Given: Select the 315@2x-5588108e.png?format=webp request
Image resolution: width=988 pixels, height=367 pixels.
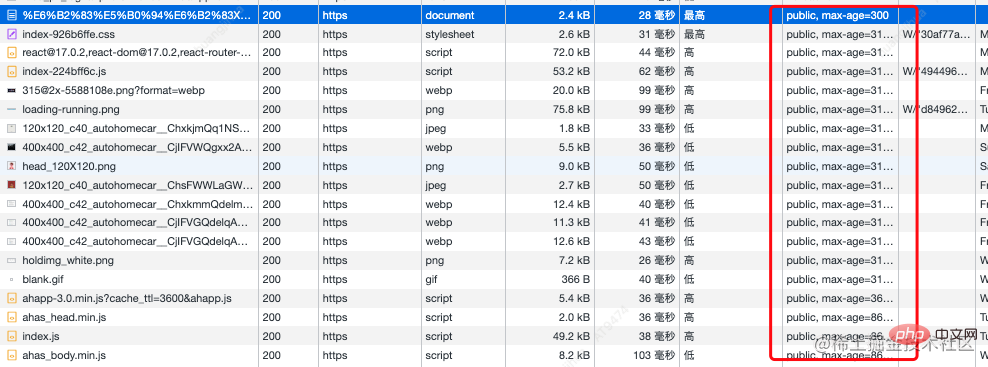Looking at the screenshot, I should 113,91.
